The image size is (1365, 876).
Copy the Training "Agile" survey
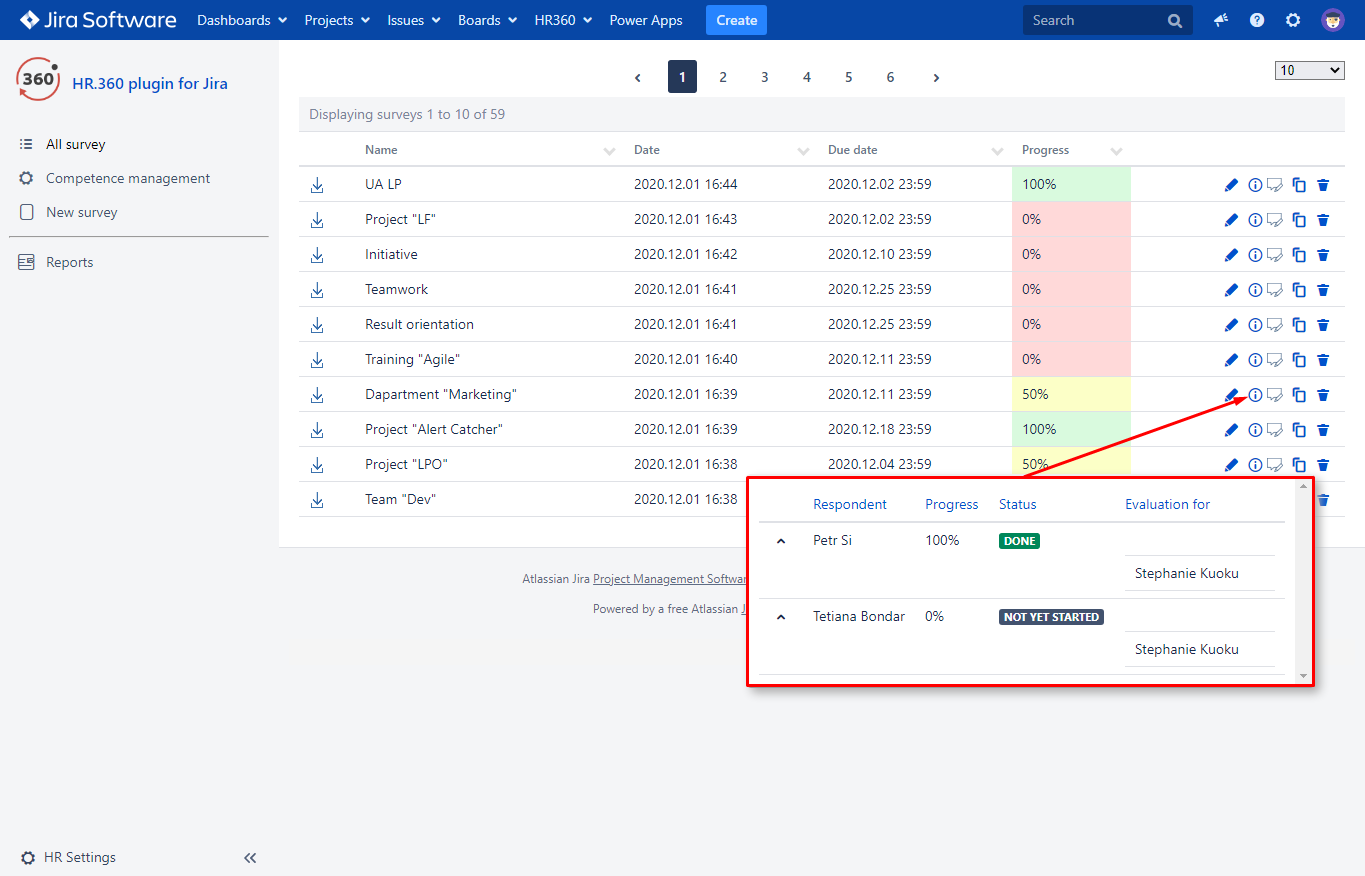[1299, 360]
